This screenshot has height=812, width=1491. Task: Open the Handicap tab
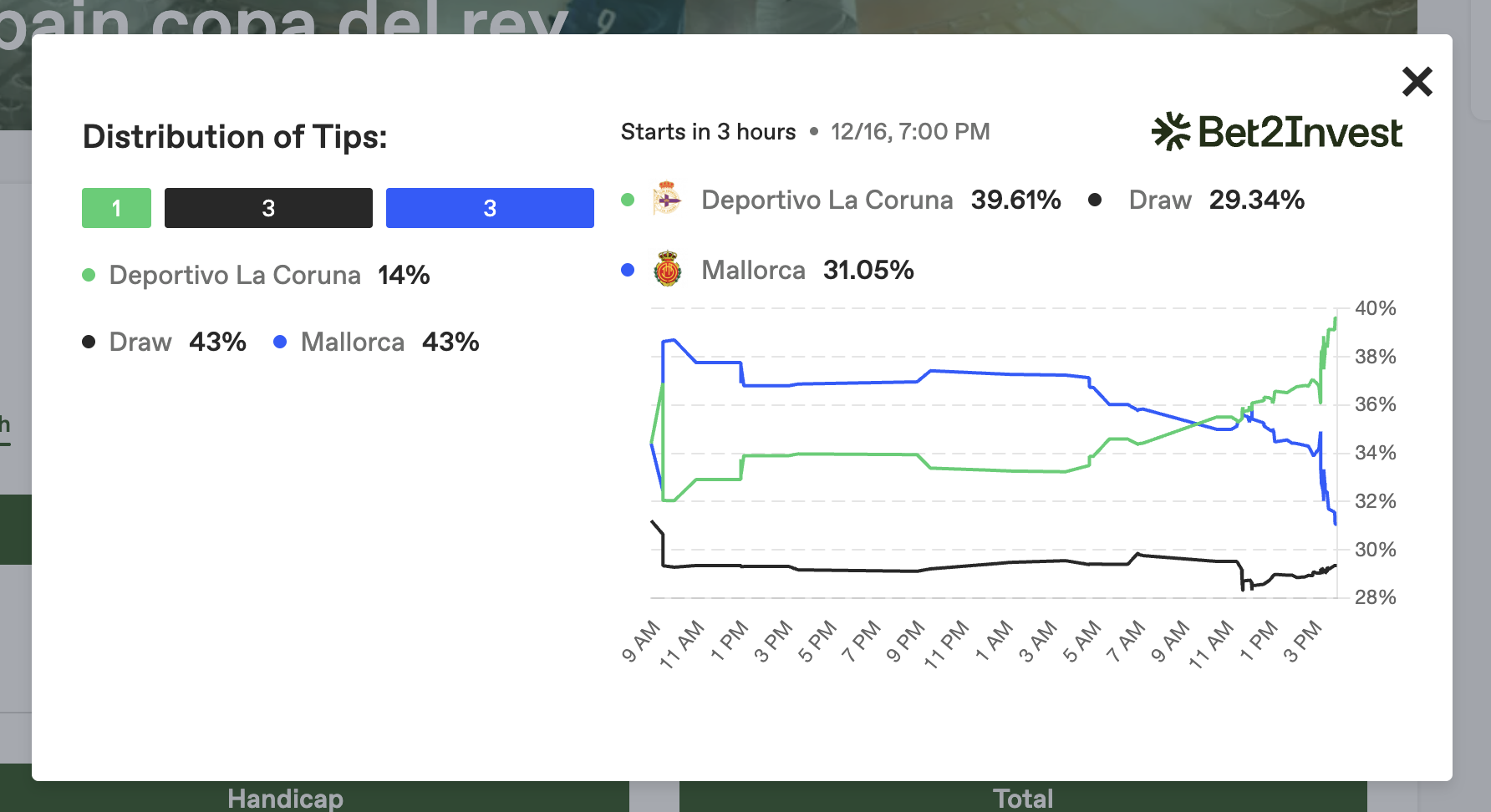pyautogui.click(x=285, y=798)
